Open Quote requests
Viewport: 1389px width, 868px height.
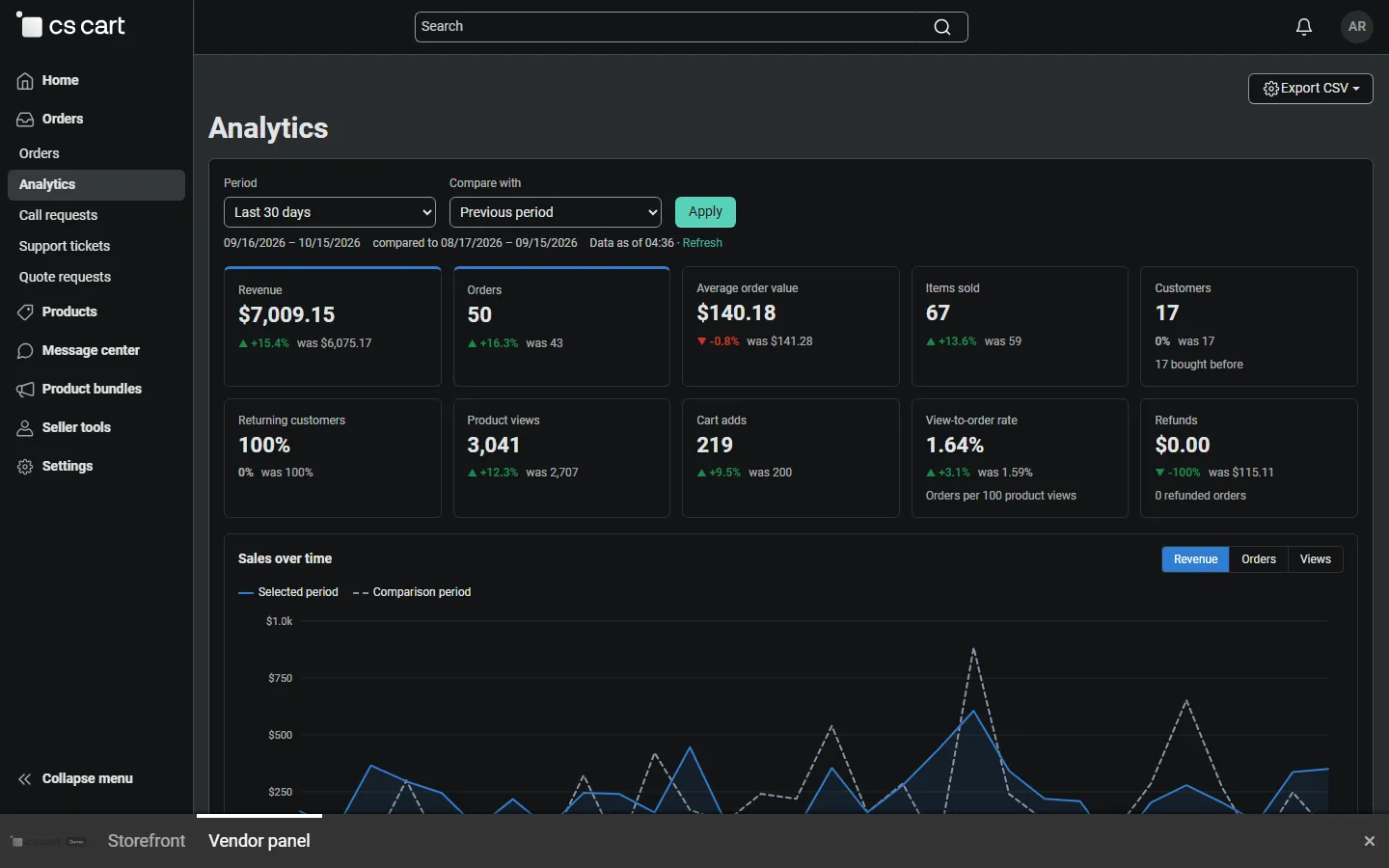pyautogui.click(x=66, y=277)
